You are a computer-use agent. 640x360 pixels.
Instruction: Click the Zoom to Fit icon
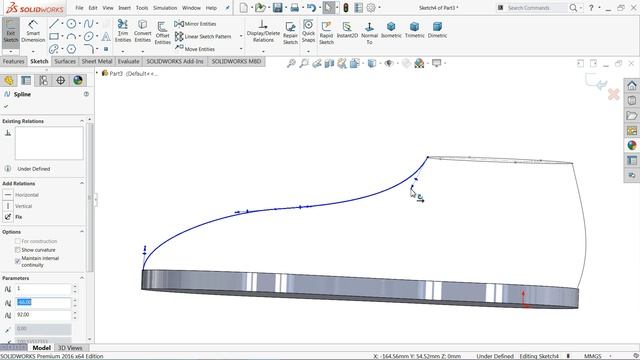click(291, 63)
